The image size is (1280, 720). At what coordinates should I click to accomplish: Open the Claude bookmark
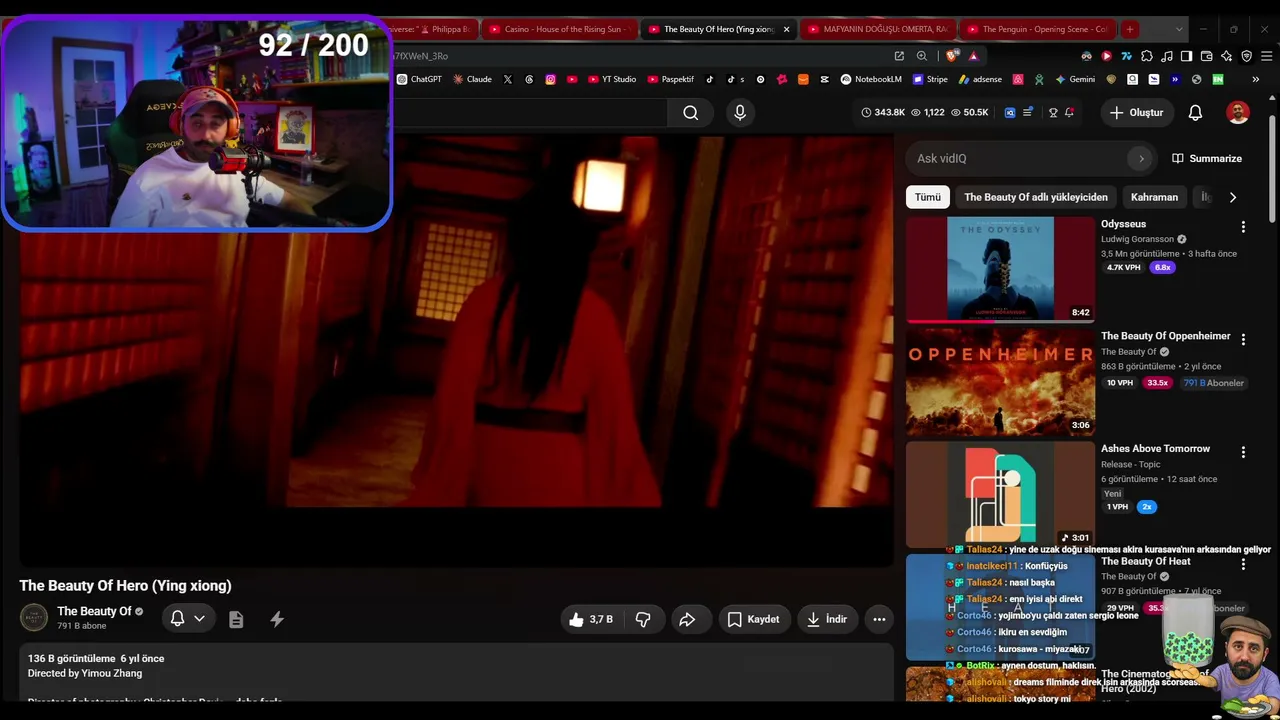[x=472, y=79]
